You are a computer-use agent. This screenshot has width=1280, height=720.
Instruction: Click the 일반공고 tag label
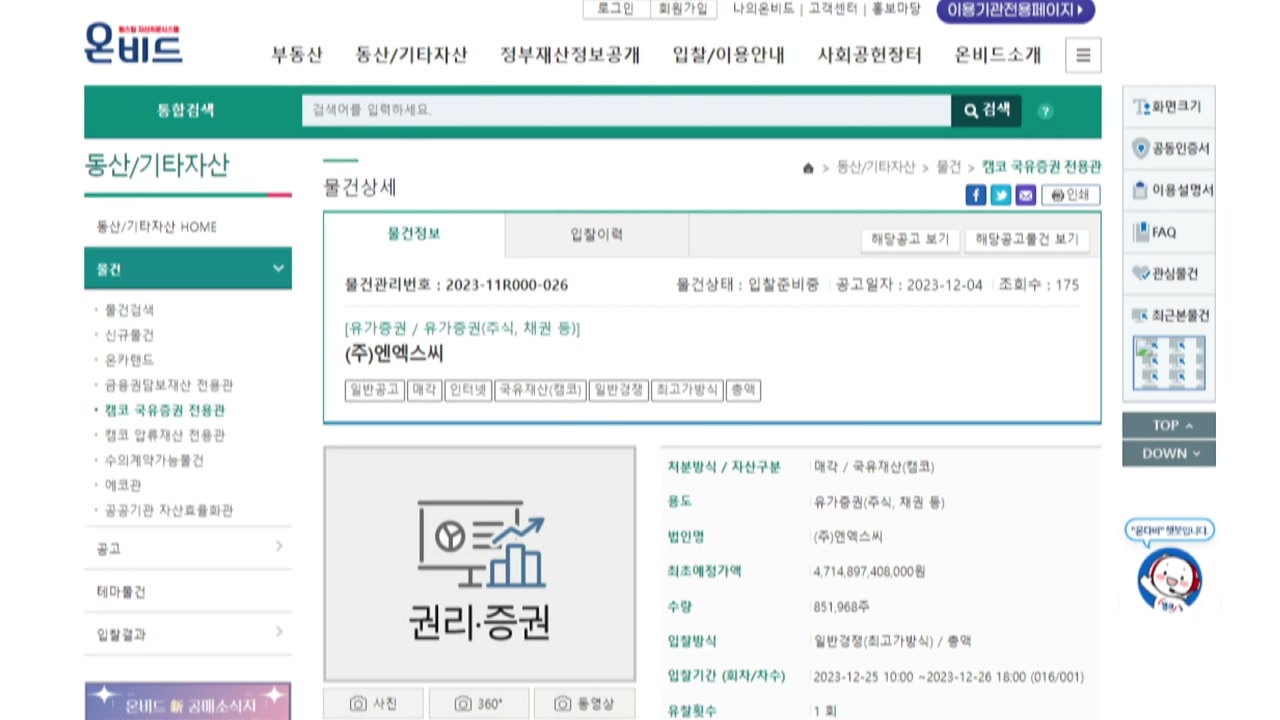374,391
